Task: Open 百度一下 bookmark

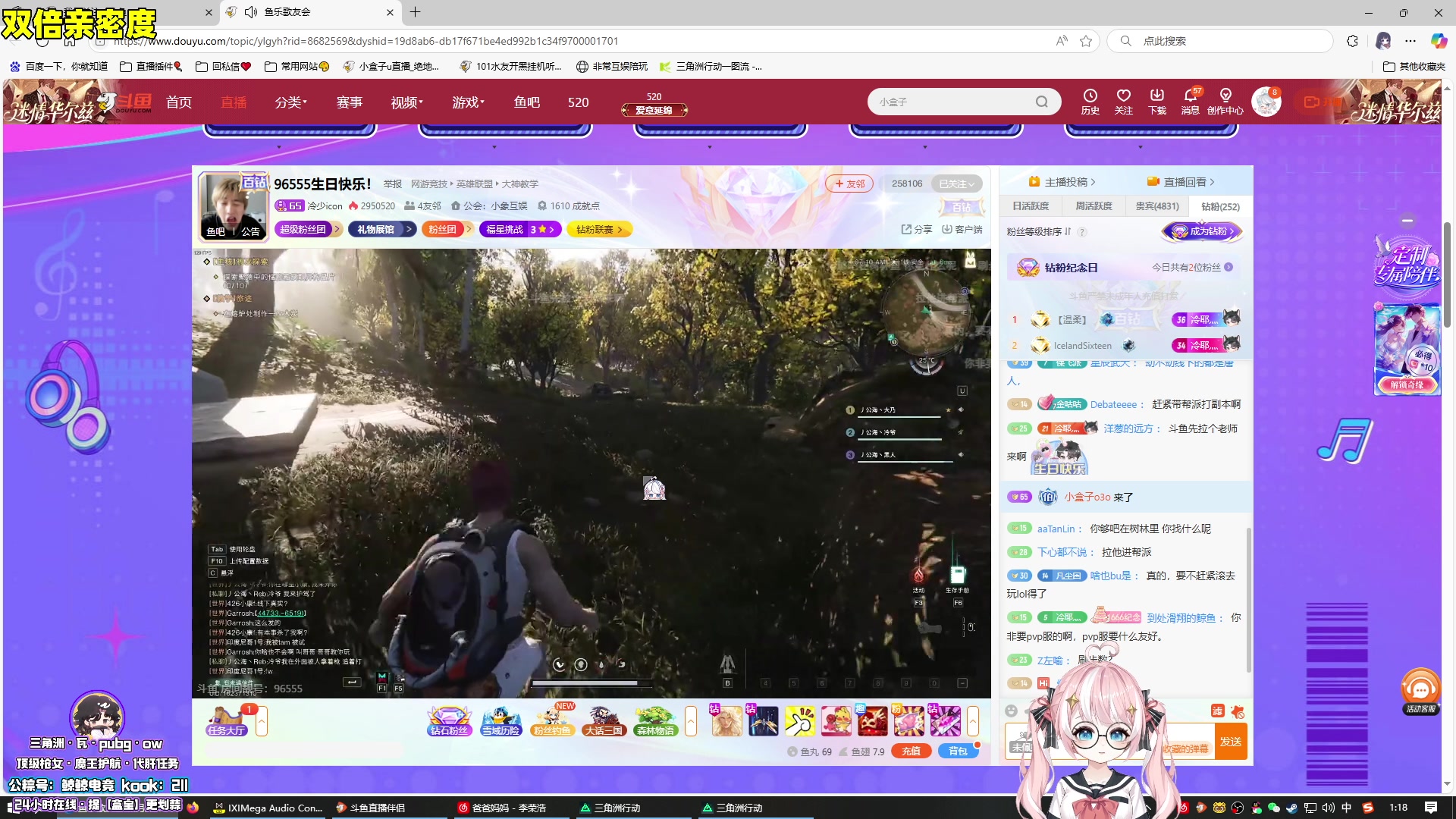Action: (x=59, y=67)
